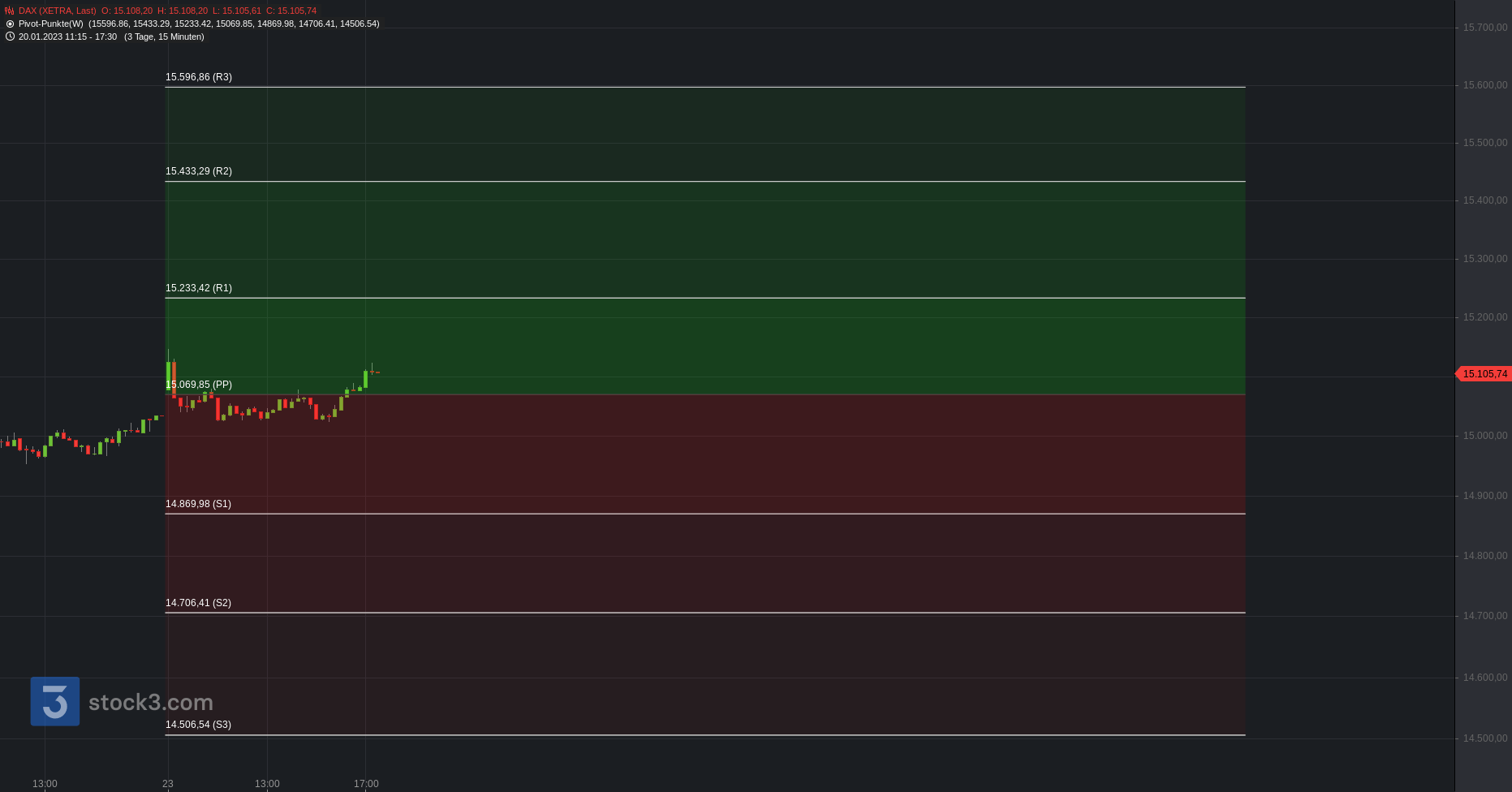Select the 14.706,41 (S2) support label
Image resolution: width=1512 pixels, height=792 pixels.
pyautogui.click(x=198, y=603)
